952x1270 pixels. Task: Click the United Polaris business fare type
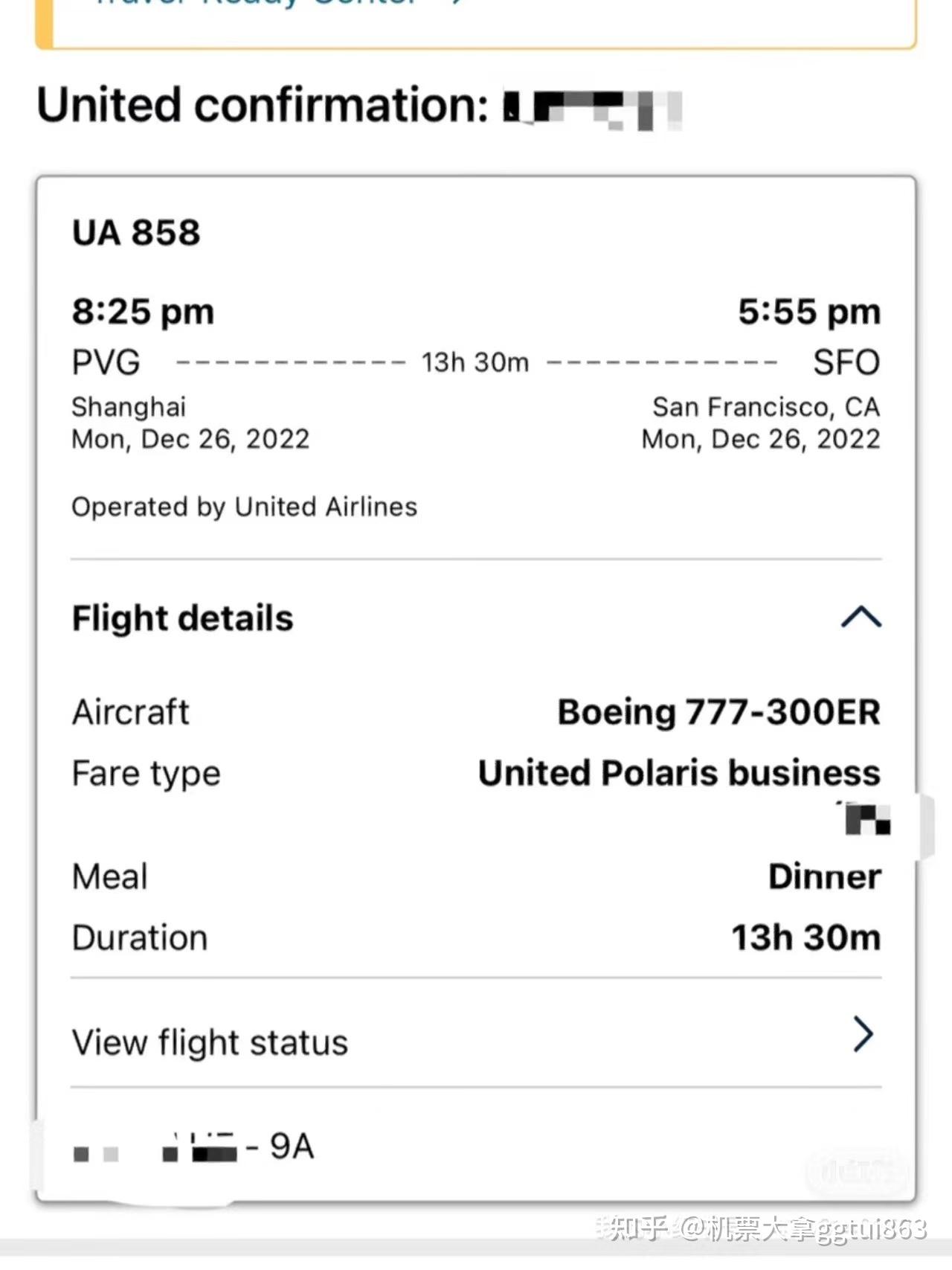tap(679, 773)
